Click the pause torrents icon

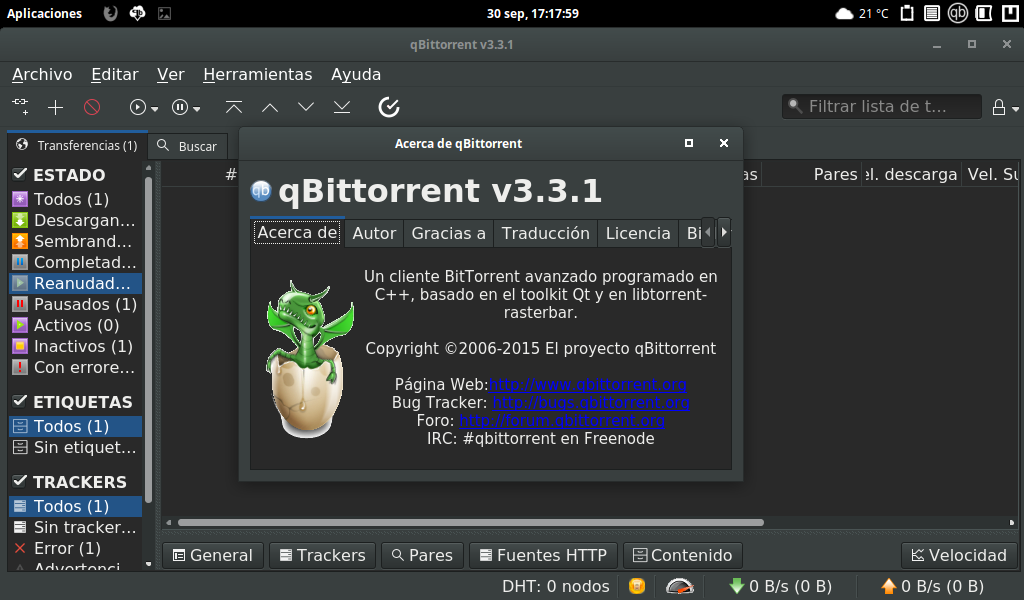coord(180,107)
